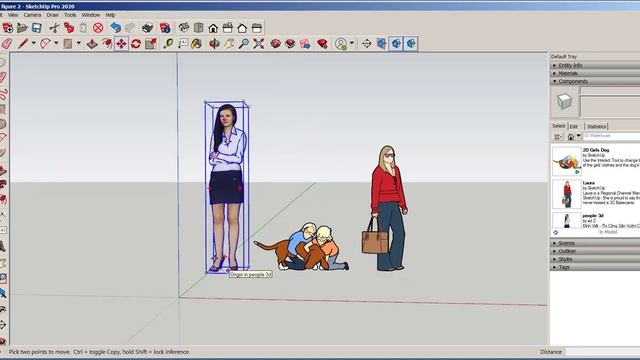Expand the Outliner panel
The image size is (640, 360).
(595, 251)
